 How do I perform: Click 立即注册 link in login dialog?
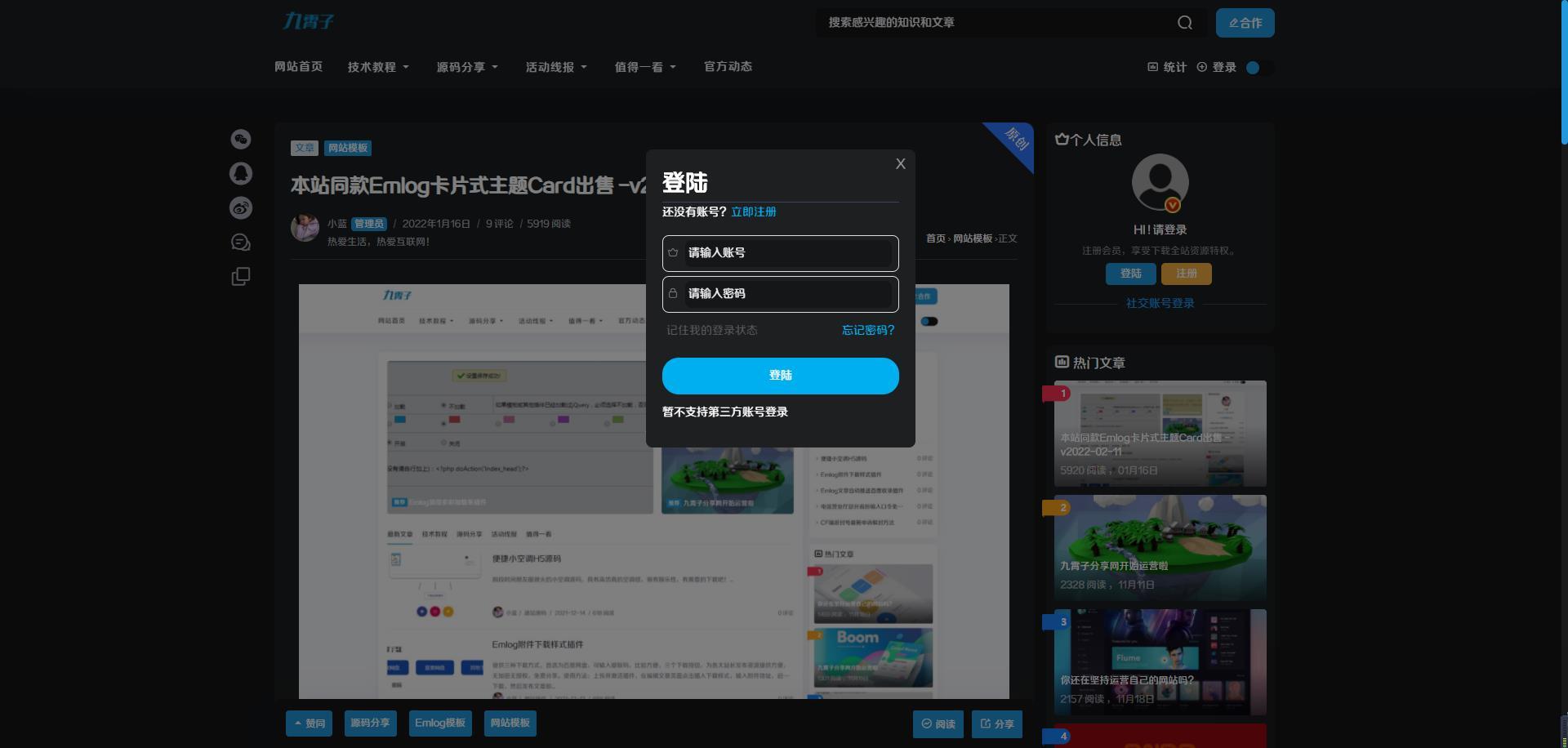753,212
